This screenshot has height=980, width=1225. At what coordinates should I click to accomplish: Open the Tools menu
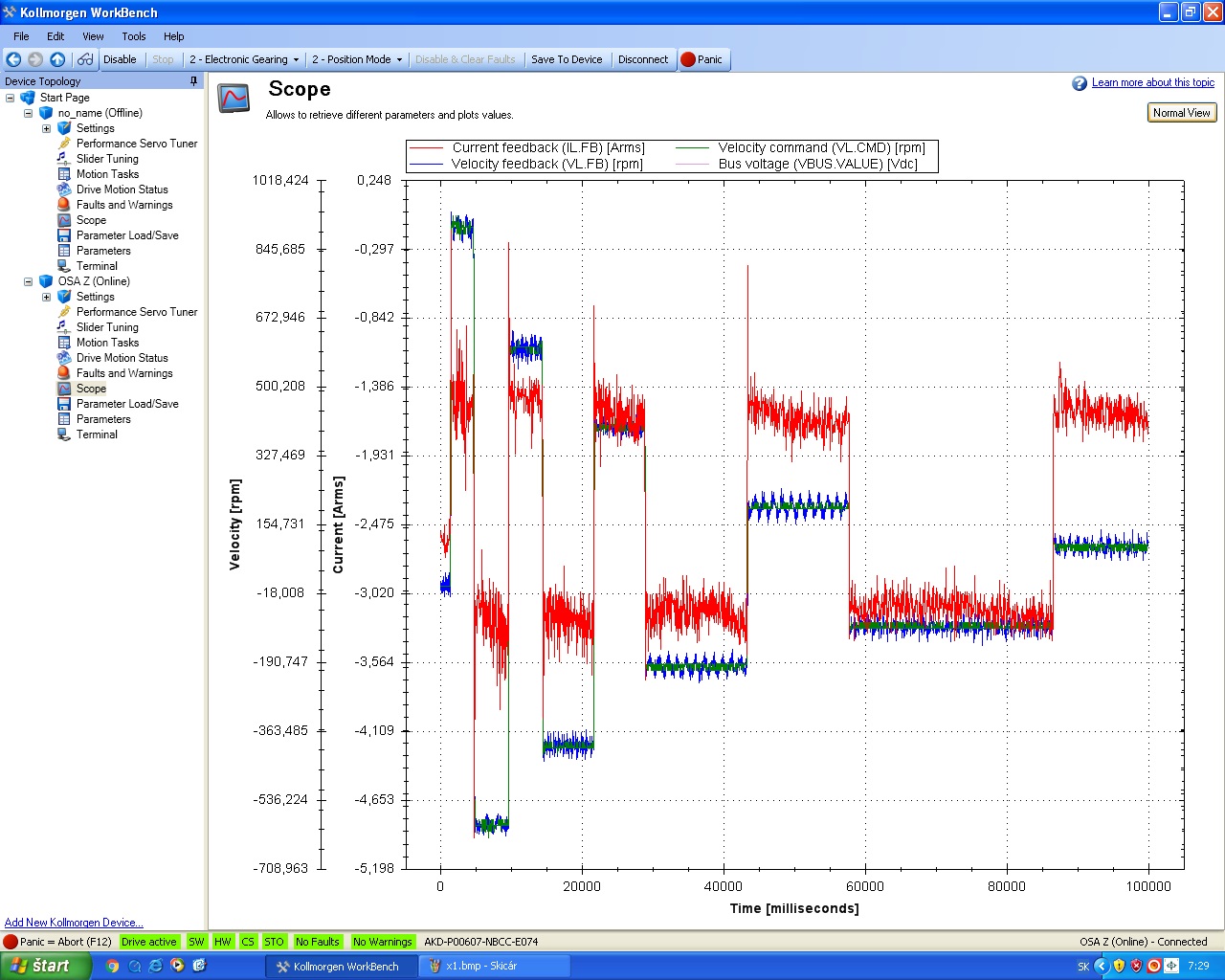[x=134, y=36]
